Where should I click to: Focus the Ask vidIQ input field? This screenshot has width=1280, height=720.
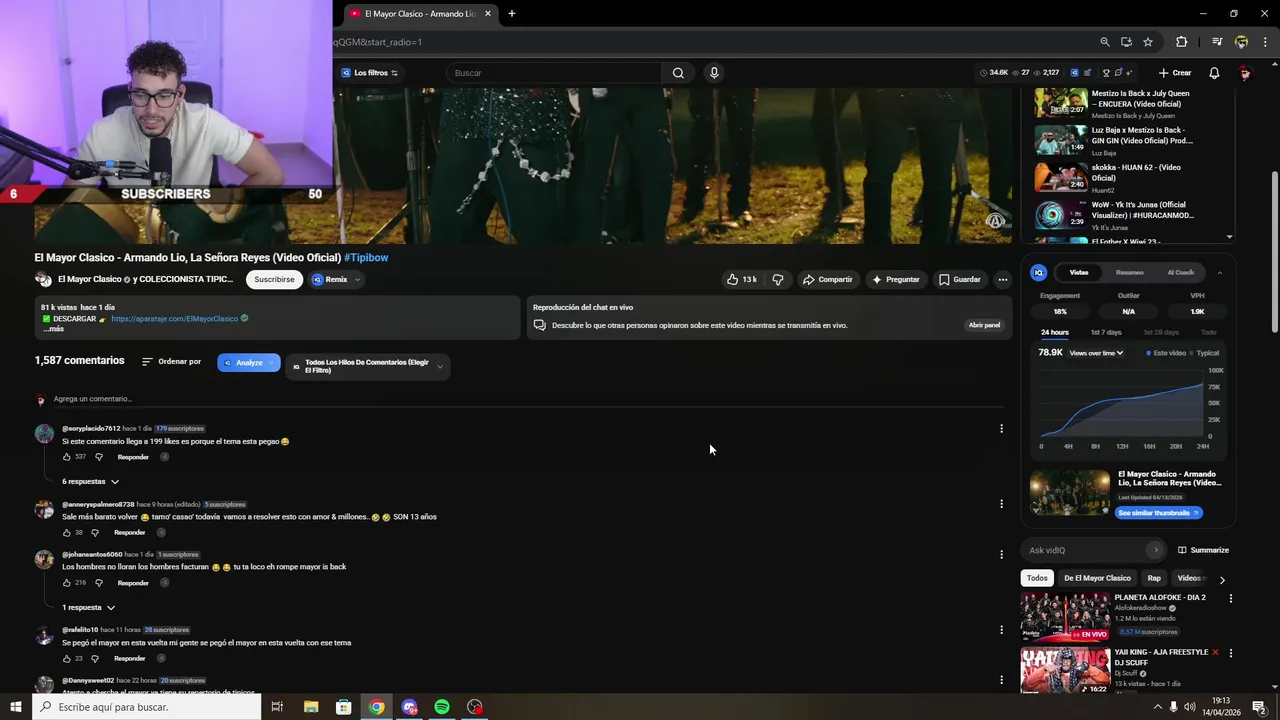(x=1086, y=550)
